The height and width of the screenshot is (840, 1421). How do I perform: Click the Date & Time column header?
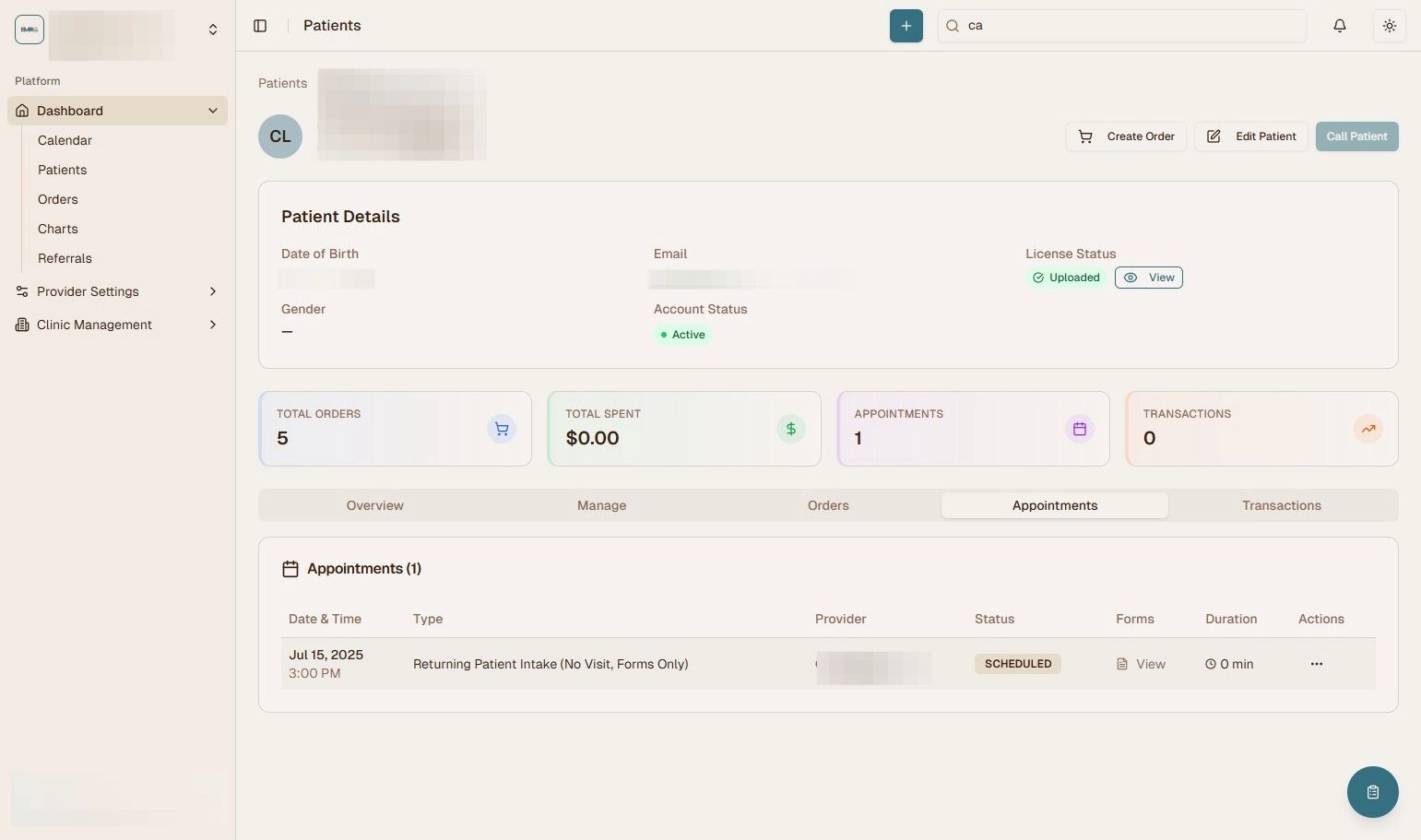coord(325,619)
